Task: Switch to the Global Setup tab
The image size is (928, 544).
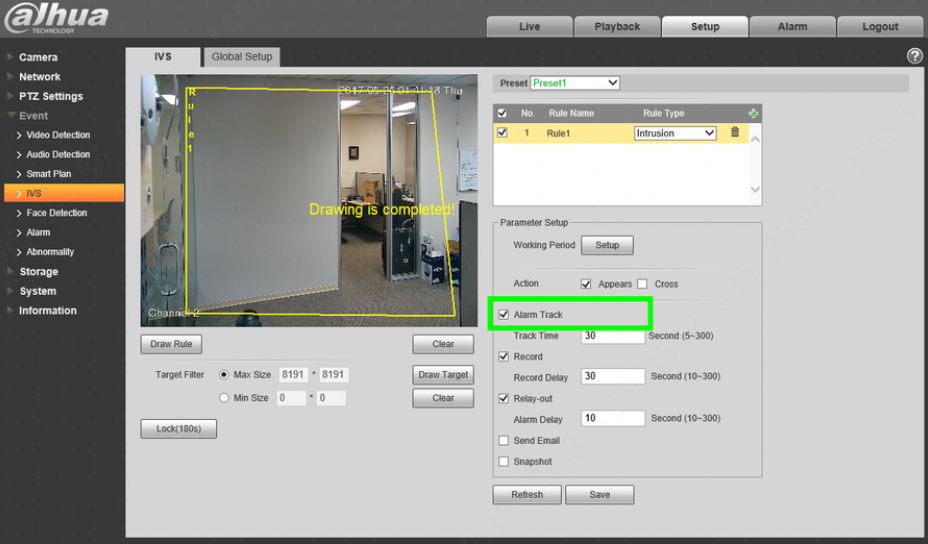Action: pos(241,57)
